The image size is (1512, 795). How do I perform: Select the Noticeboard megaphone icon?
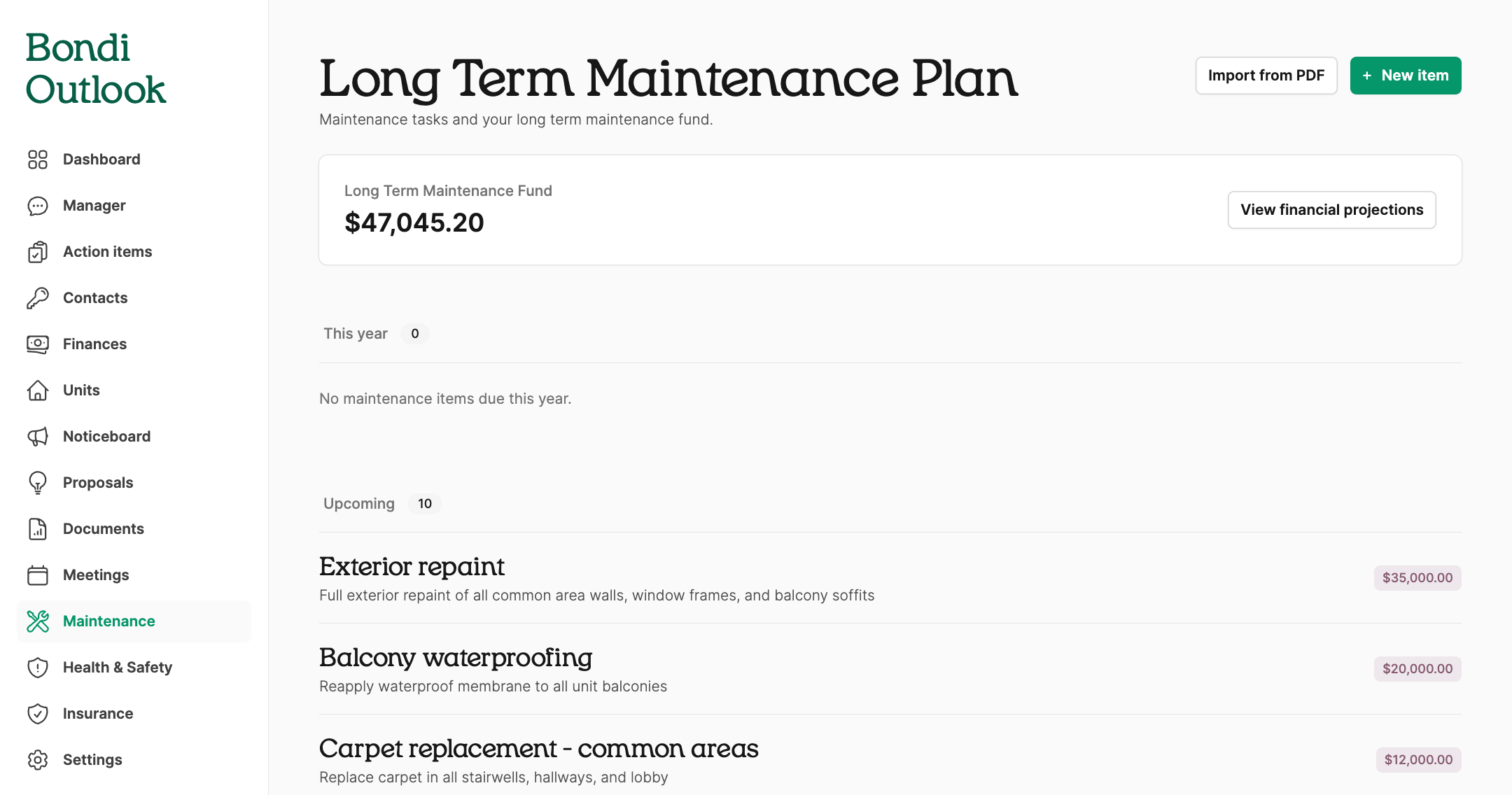pos(38,437)
